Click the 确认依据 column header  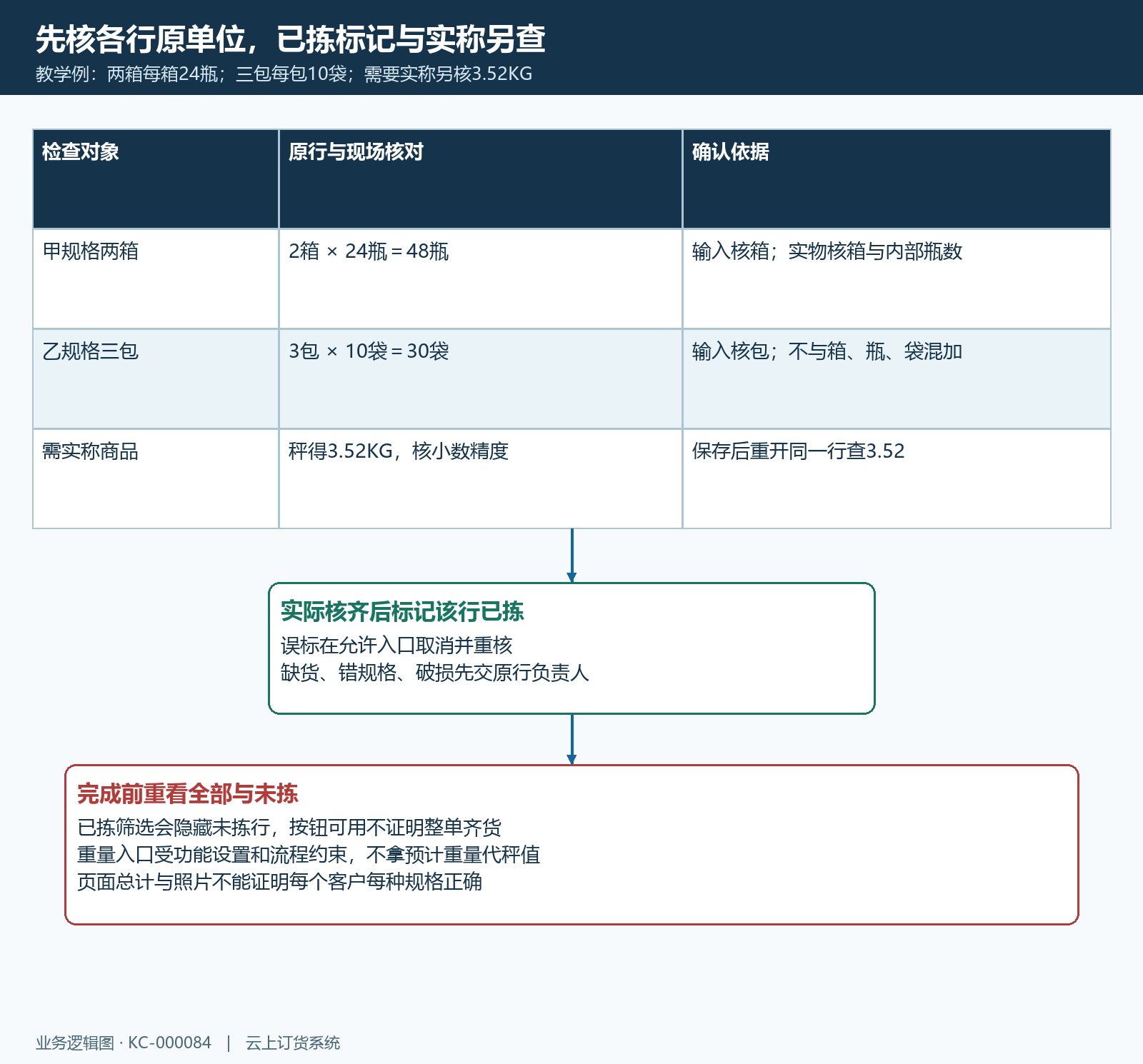(897, 179)
